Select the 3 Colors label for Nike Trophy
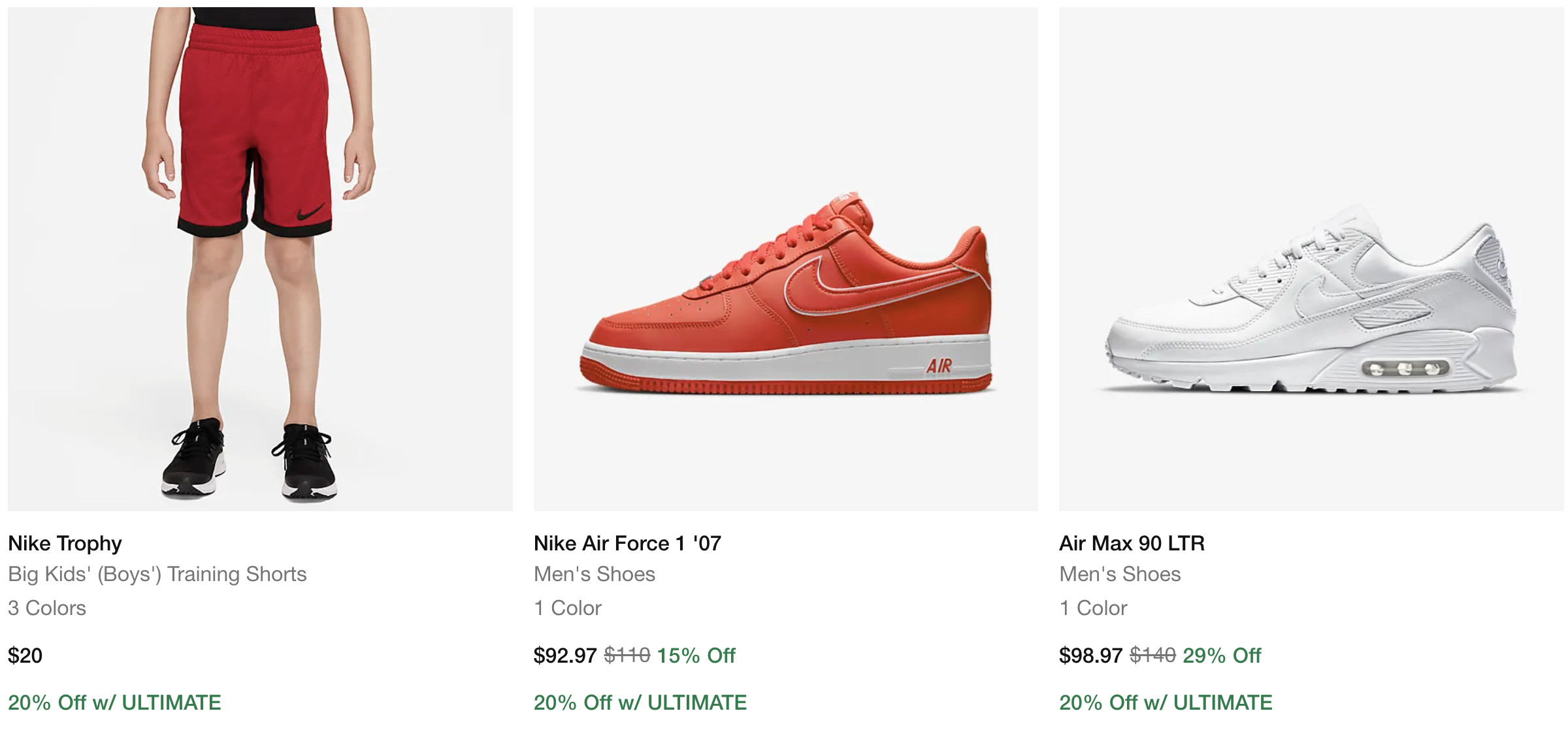The width and height of the screenshot is (1568, 743). pos(47,608)
